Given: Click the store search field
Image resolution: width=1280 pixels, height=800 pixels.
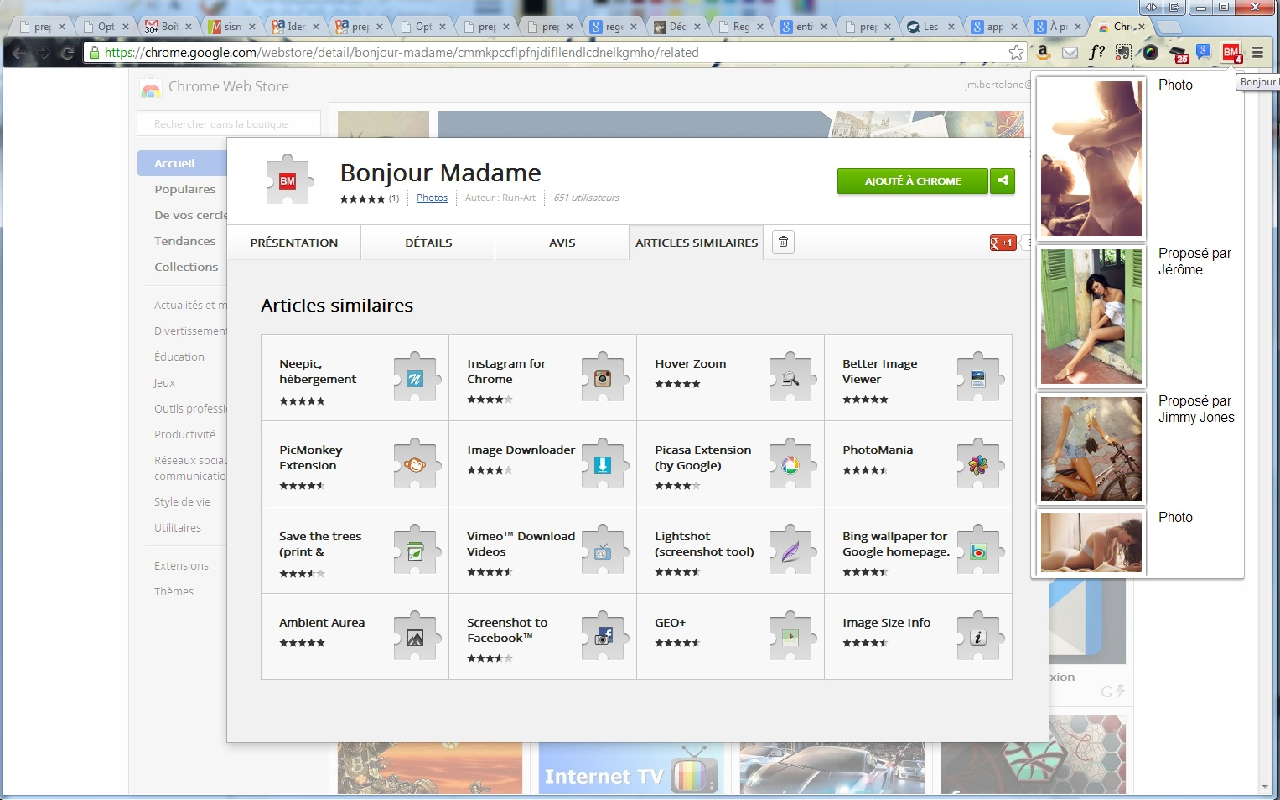Looking at the screenshot, I should [229, 124].
